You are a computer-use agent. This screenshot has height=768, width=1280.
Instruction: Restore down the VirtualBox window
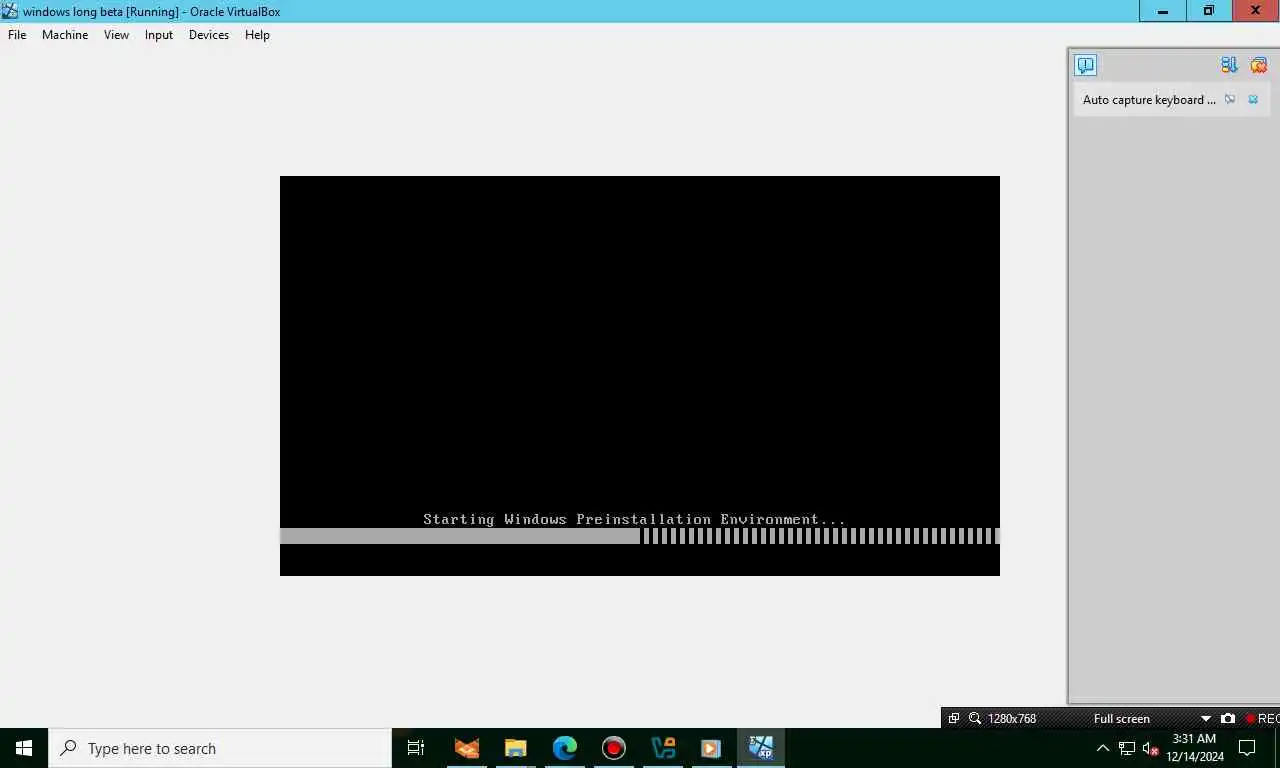pos(1209,11)
